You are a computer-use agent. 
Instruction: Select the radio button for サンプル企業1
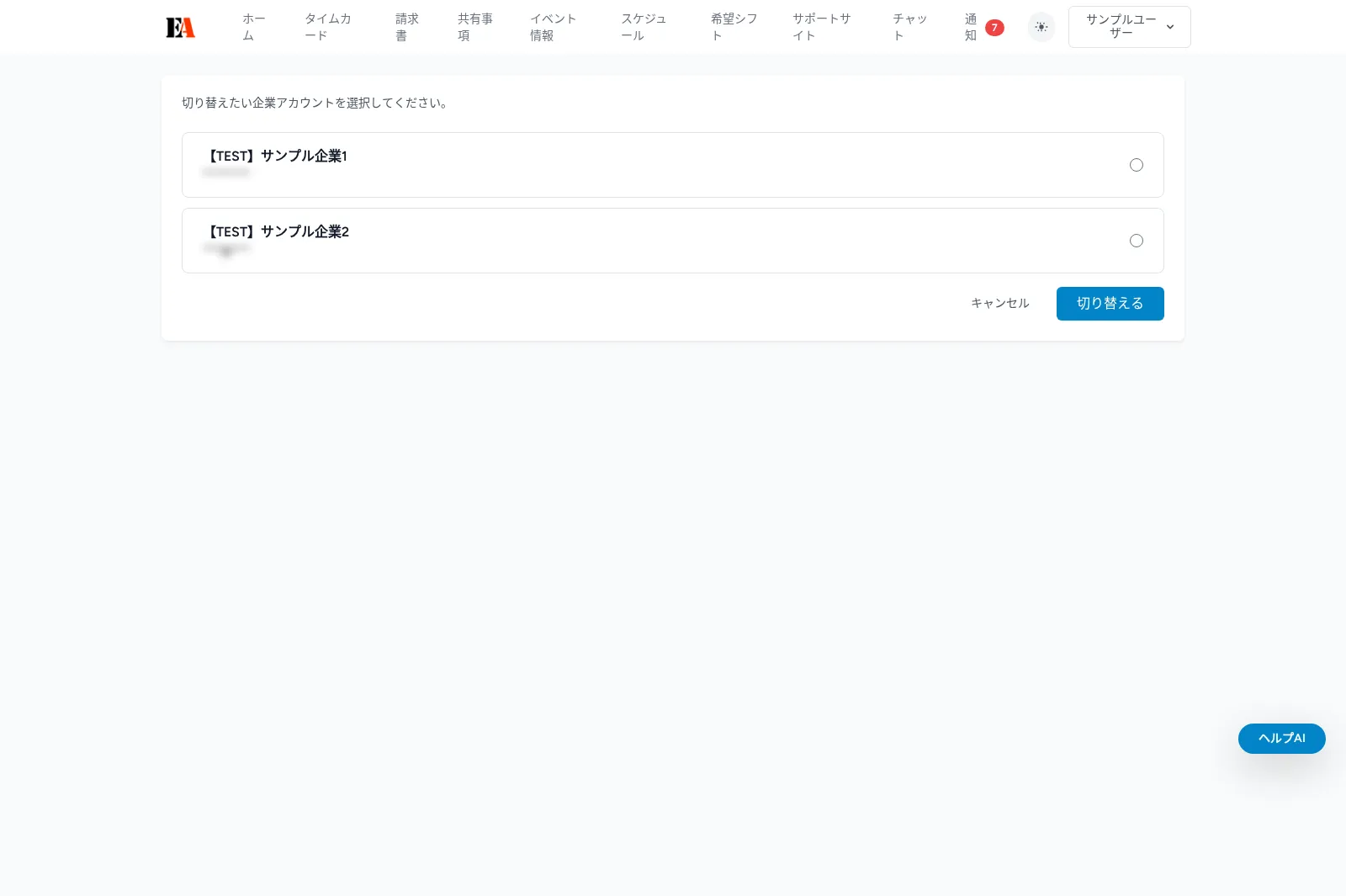point(1137,165)
